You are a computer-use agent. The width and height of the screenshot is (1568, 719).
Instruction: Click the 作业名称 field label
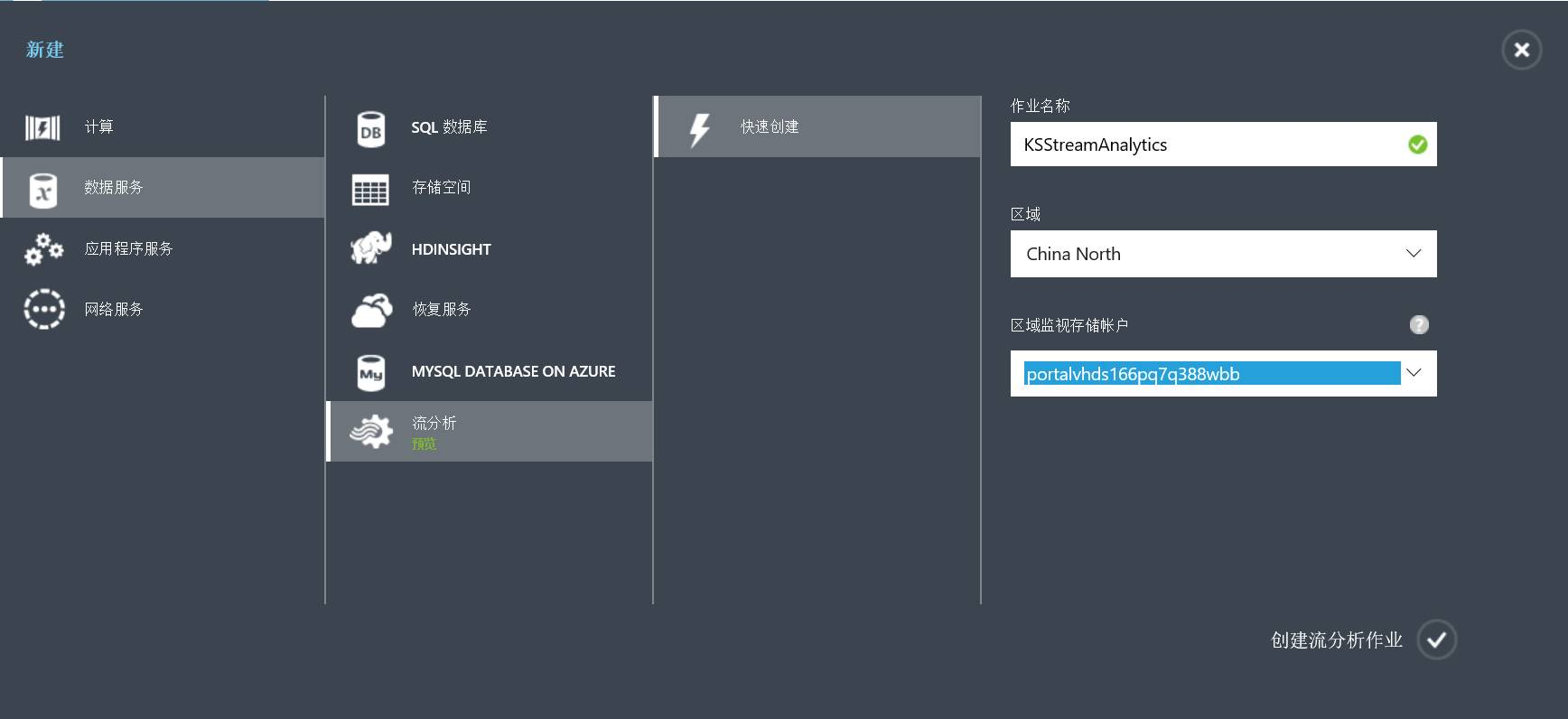(1040, 106)
